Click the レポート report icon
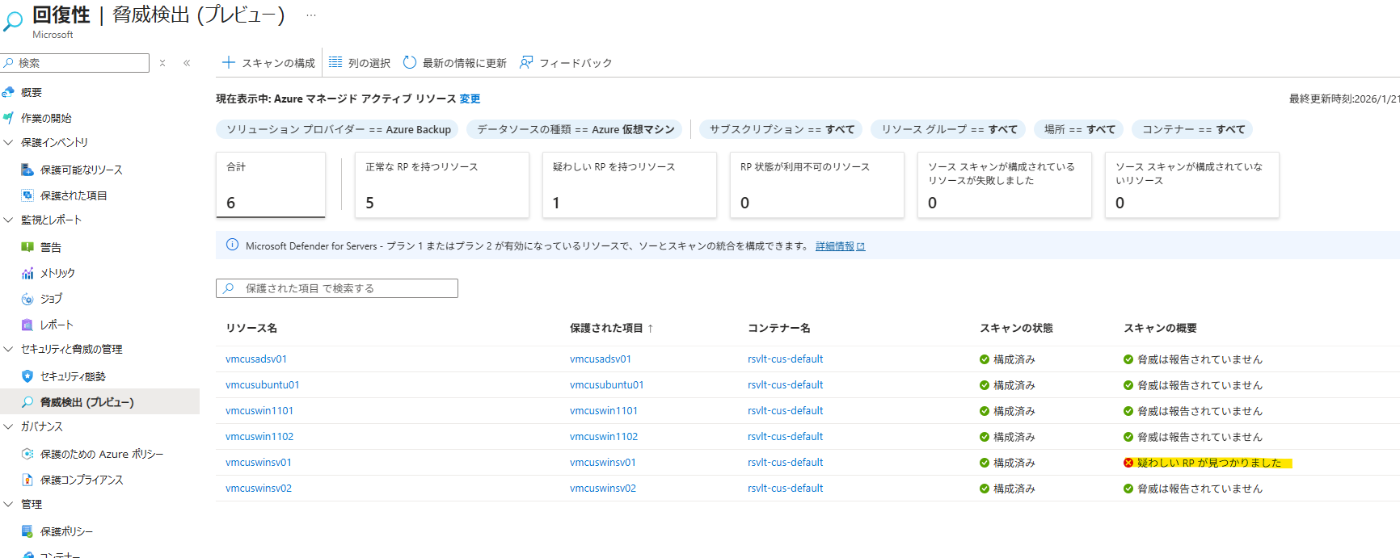Viewport: 1400px width, 558px height. (x=28, y=325)
